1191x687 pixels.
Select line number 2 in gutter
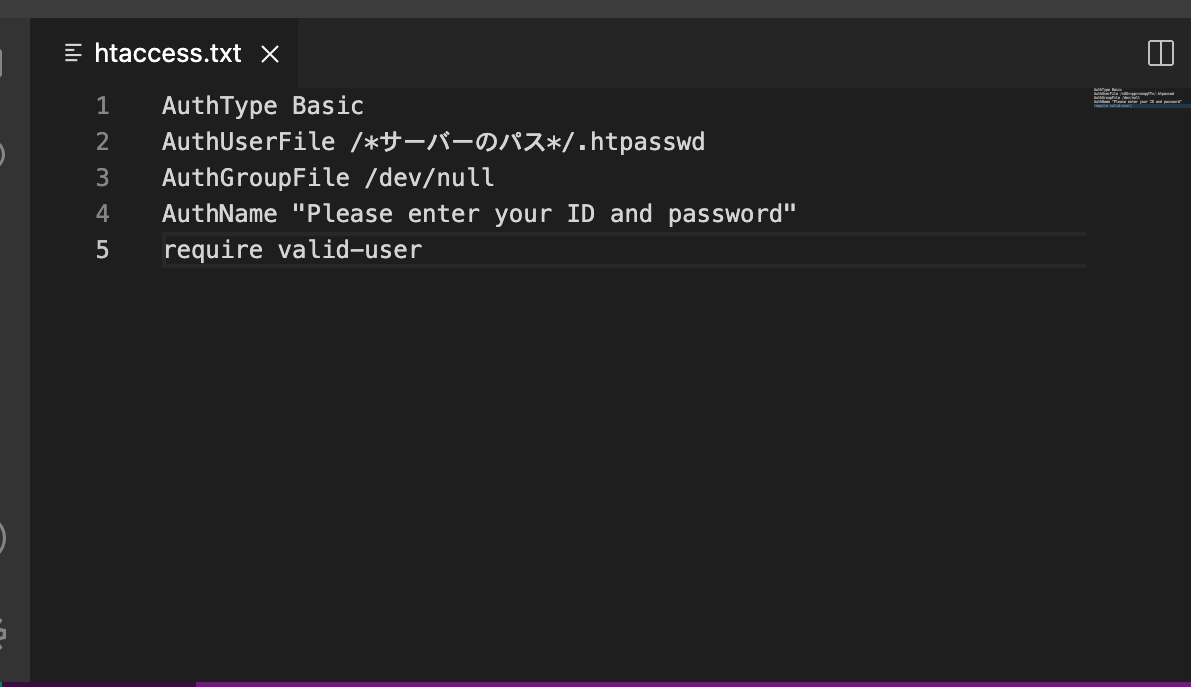coord(103,141)
